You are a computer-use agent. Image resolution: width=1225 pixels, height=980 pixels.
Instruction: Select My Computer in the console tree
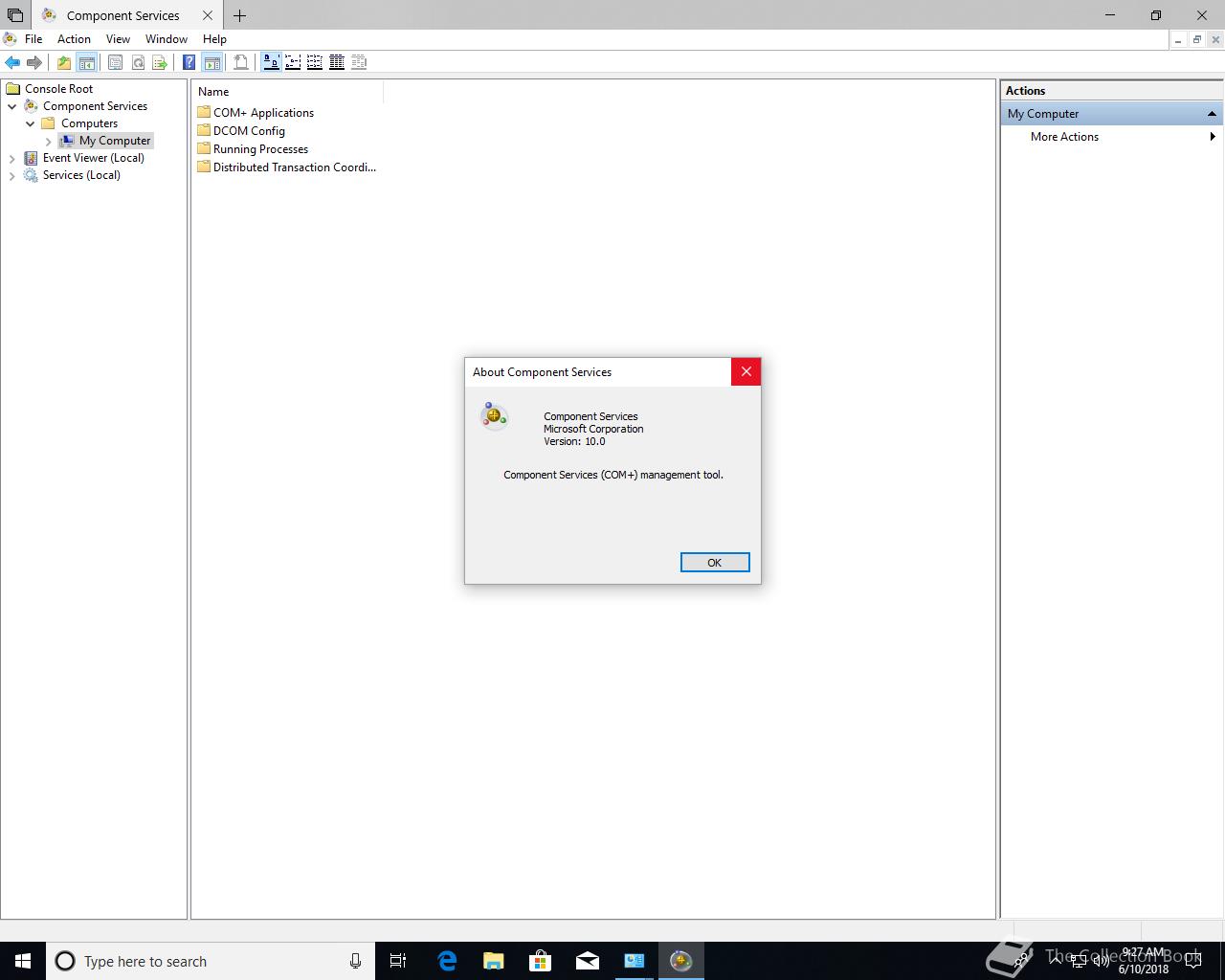click(x=115, y=141)
